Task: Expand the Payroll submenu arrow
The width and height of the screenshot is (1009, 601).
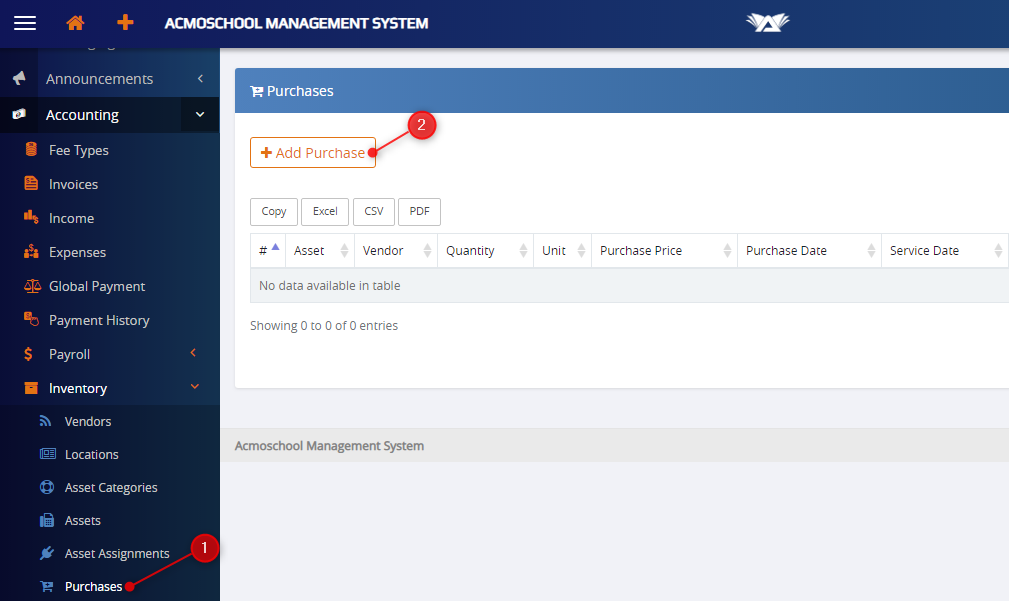Action: click(x=194, y=353)
